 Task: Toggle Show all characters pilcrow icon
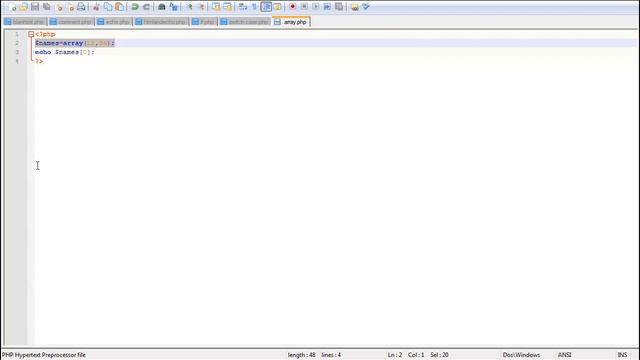(254, 7)
